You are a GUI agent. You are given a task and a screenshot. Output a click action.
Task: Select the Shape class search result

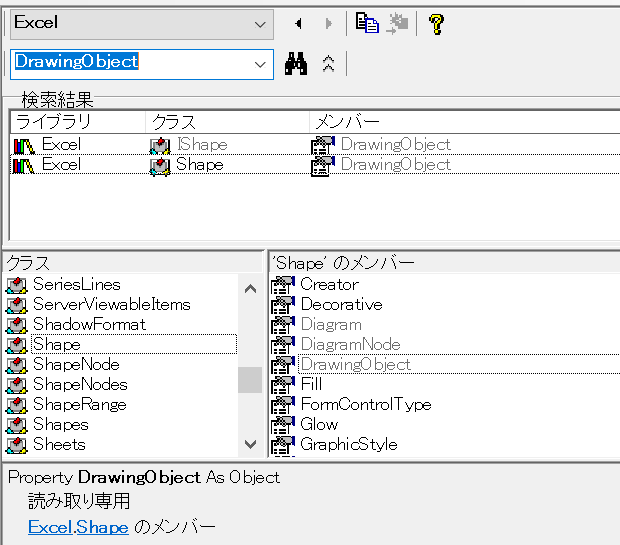pyautogui.click(x=200, y=165)
